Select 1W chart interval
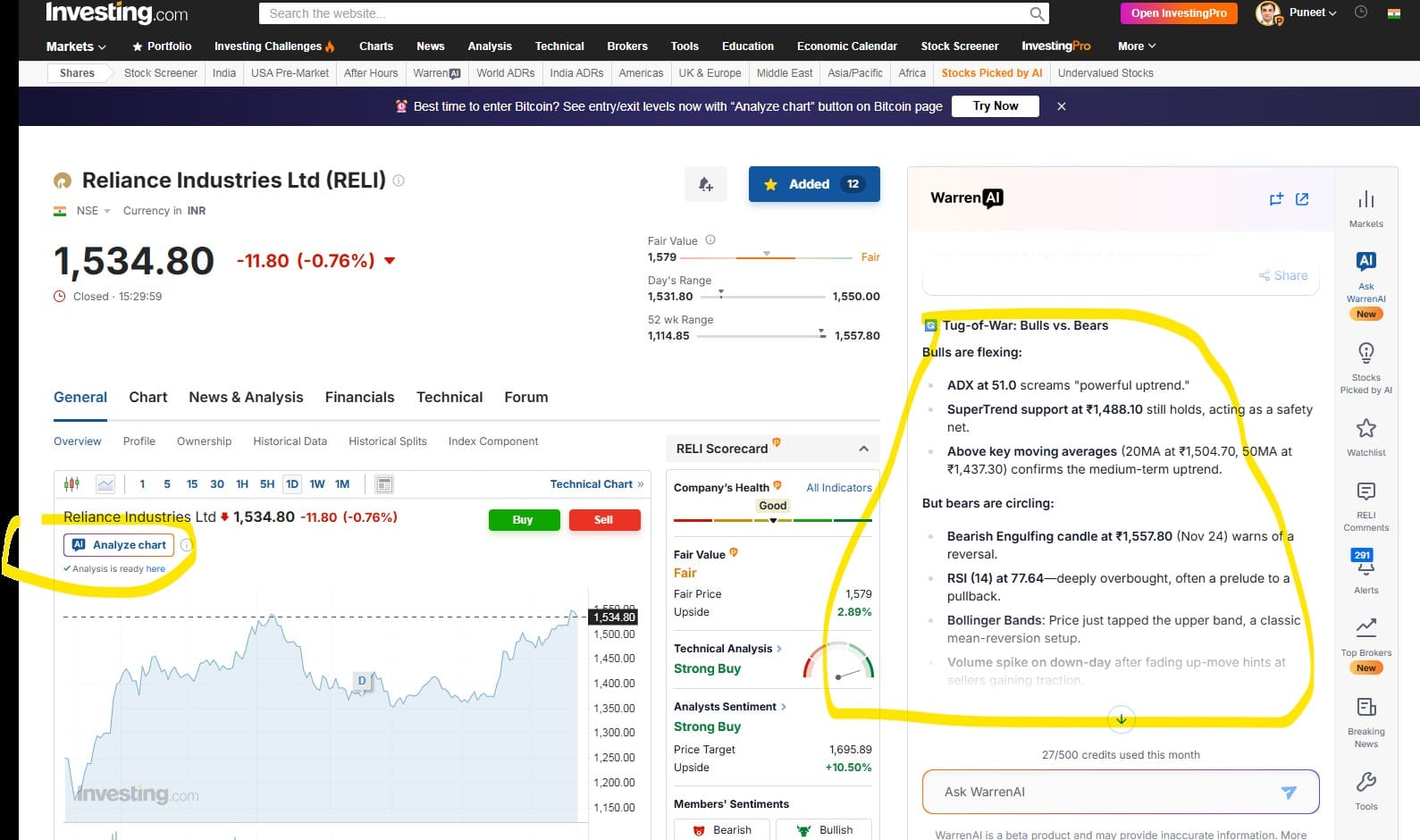 pos(317,484)
